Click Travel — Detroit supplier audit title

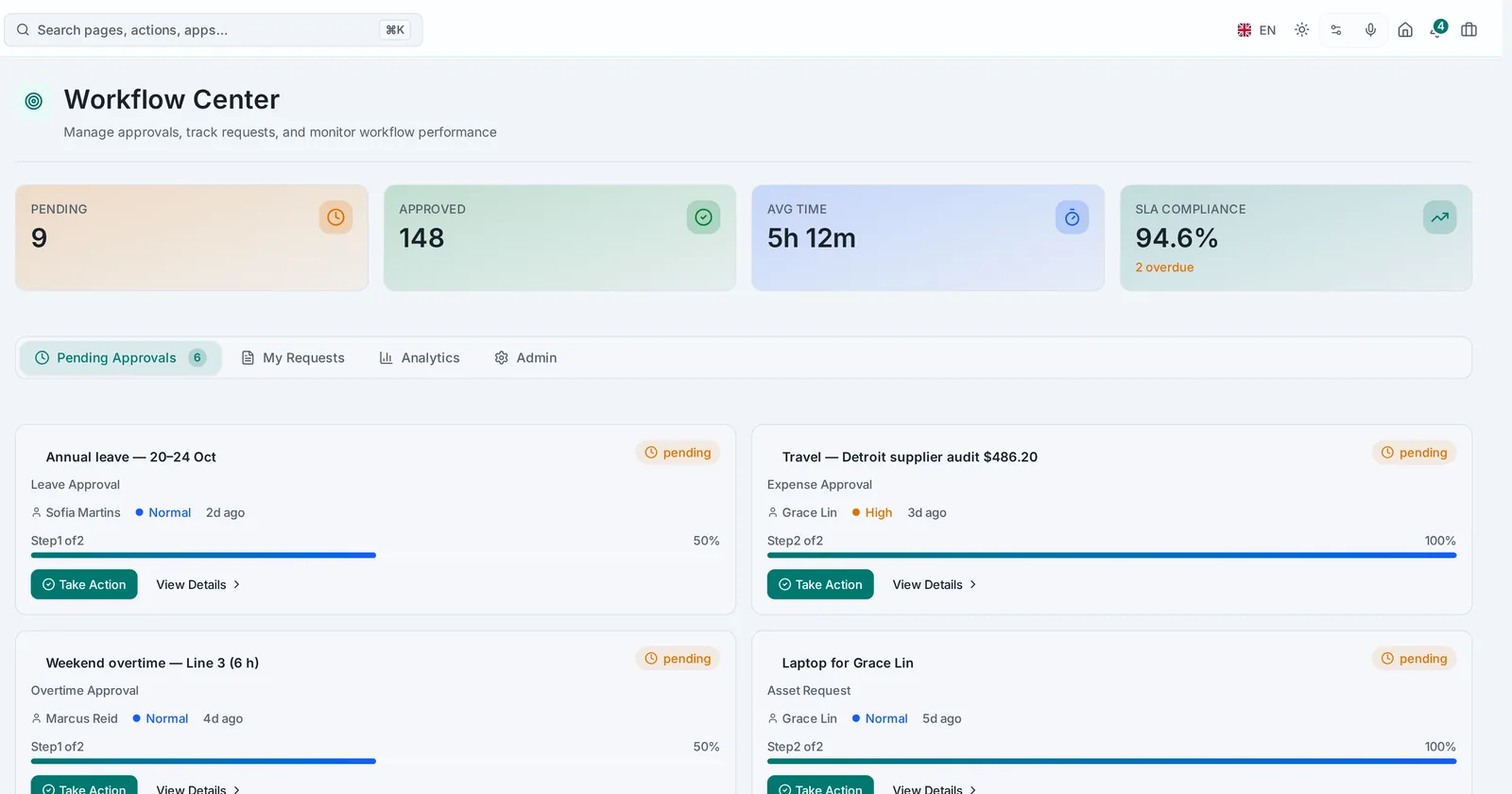coord(909,457)
